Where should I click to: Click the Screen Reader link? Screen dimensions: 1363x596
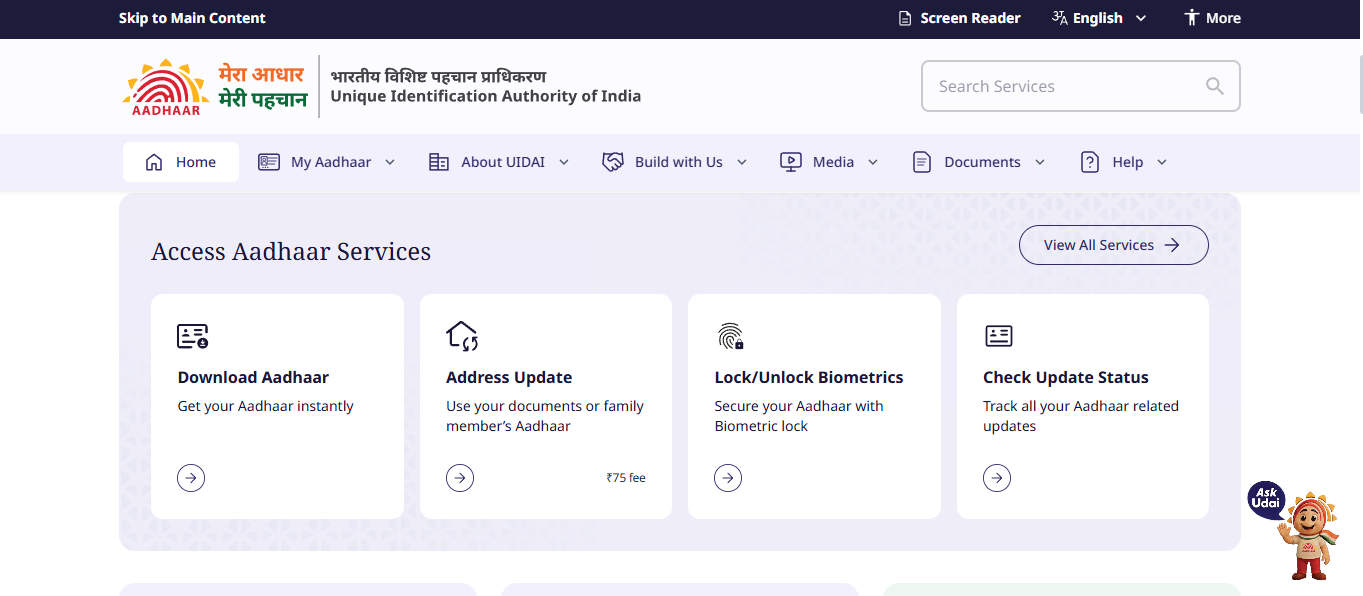pyautogui.click(x=959, y=18)
